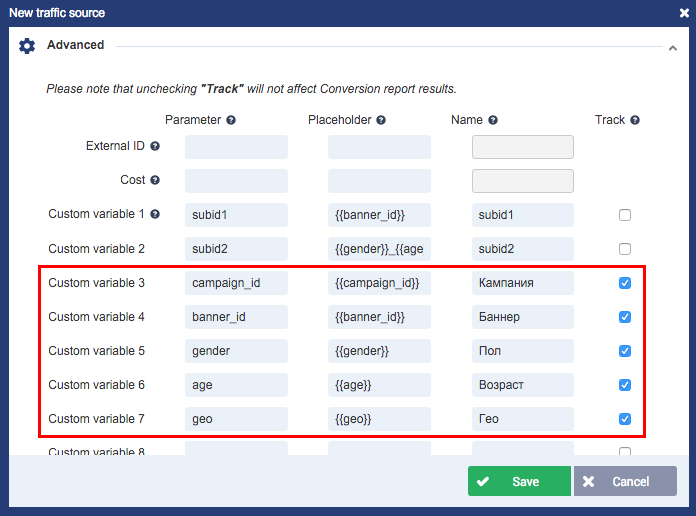Click help icon next to Placeholder header

pos(381,120)
